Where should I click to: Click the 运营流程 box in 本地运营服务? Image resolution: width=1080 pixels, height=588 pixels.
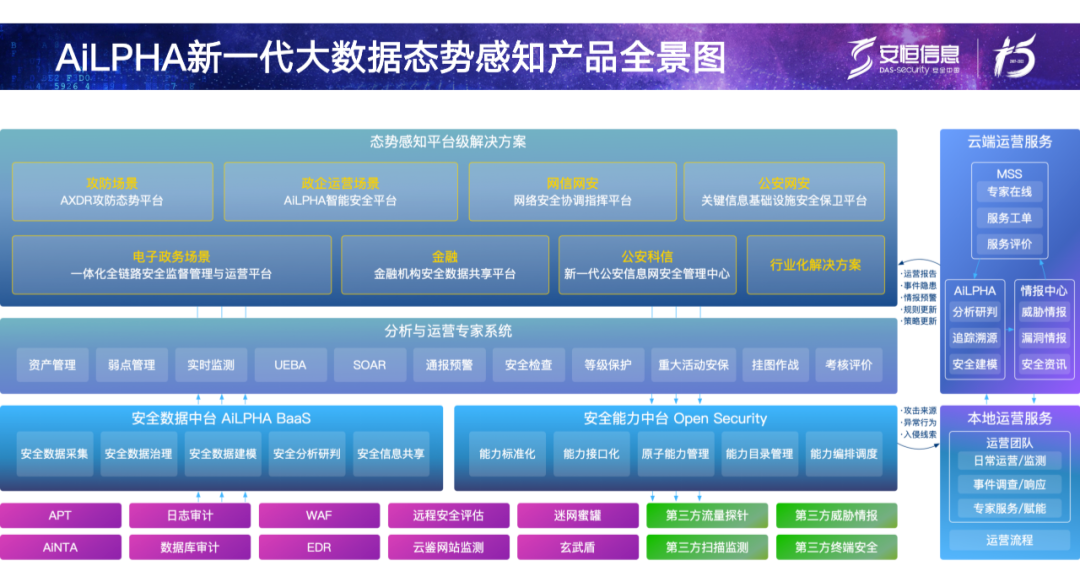(1009, 540)
